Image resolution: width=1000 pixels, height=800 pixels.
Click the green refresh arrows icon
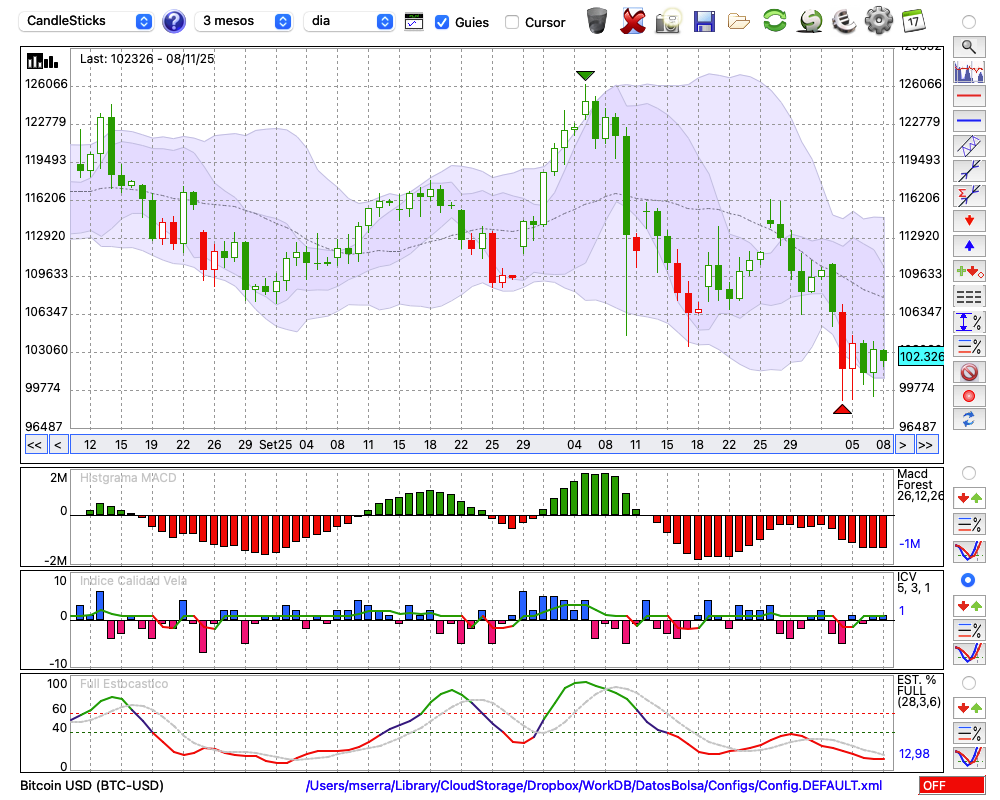(774, 20)
